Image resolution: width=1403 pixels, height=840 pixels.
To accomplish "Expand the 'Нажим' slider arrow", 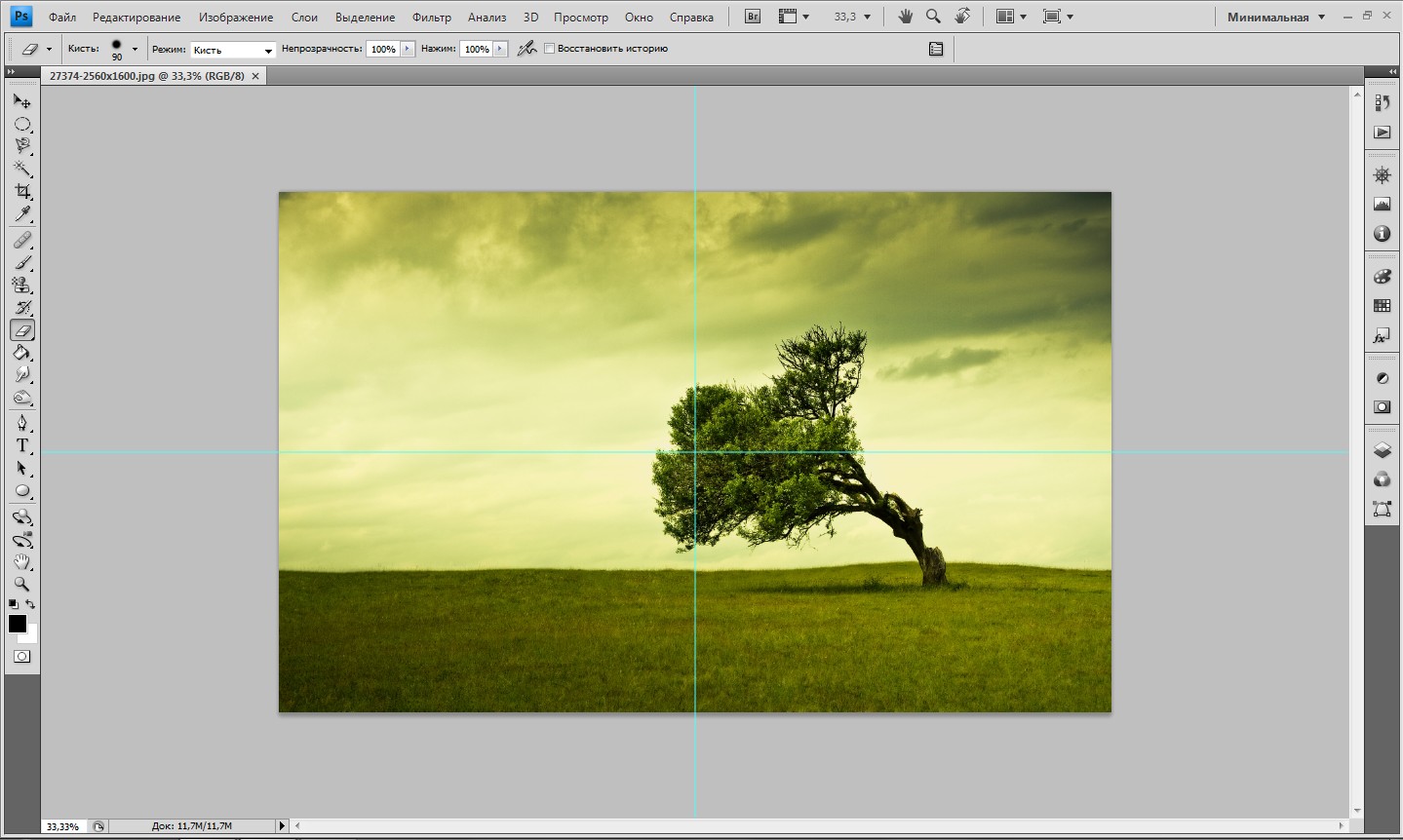I will (x=500, y=49).
